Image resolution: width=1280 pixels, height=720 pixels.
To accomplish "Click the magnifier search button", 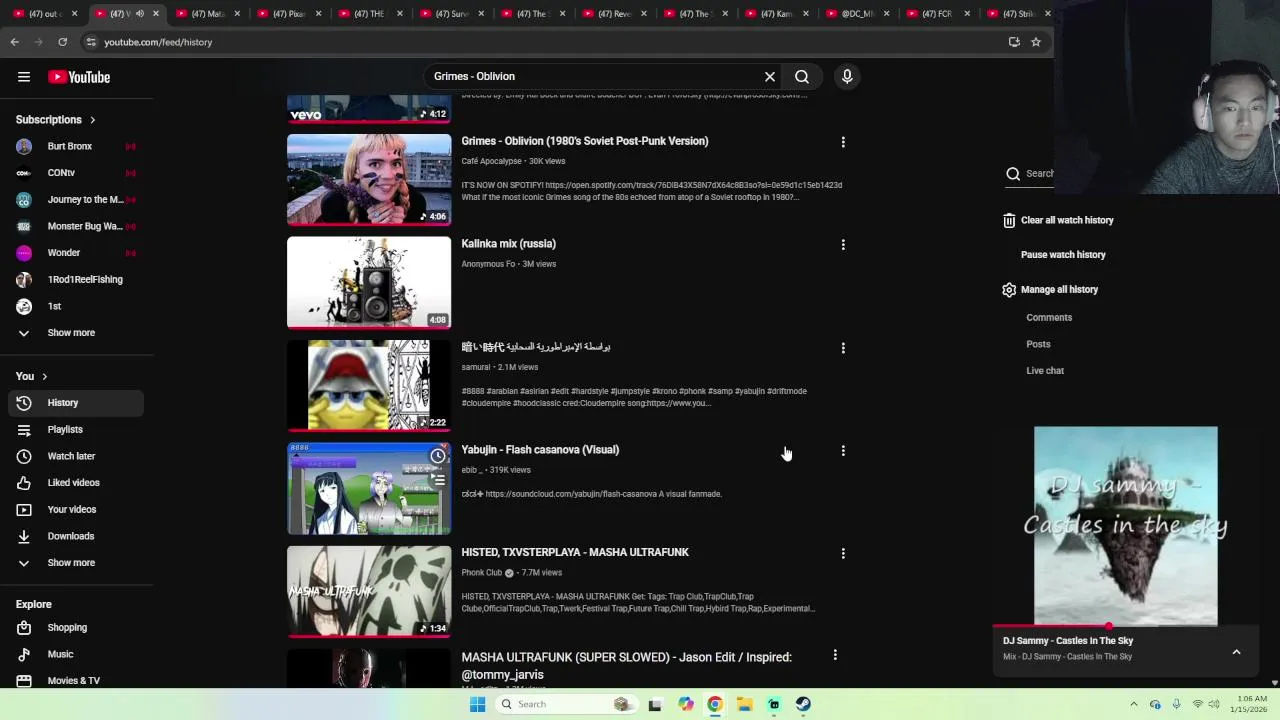I will click(802, 76).
